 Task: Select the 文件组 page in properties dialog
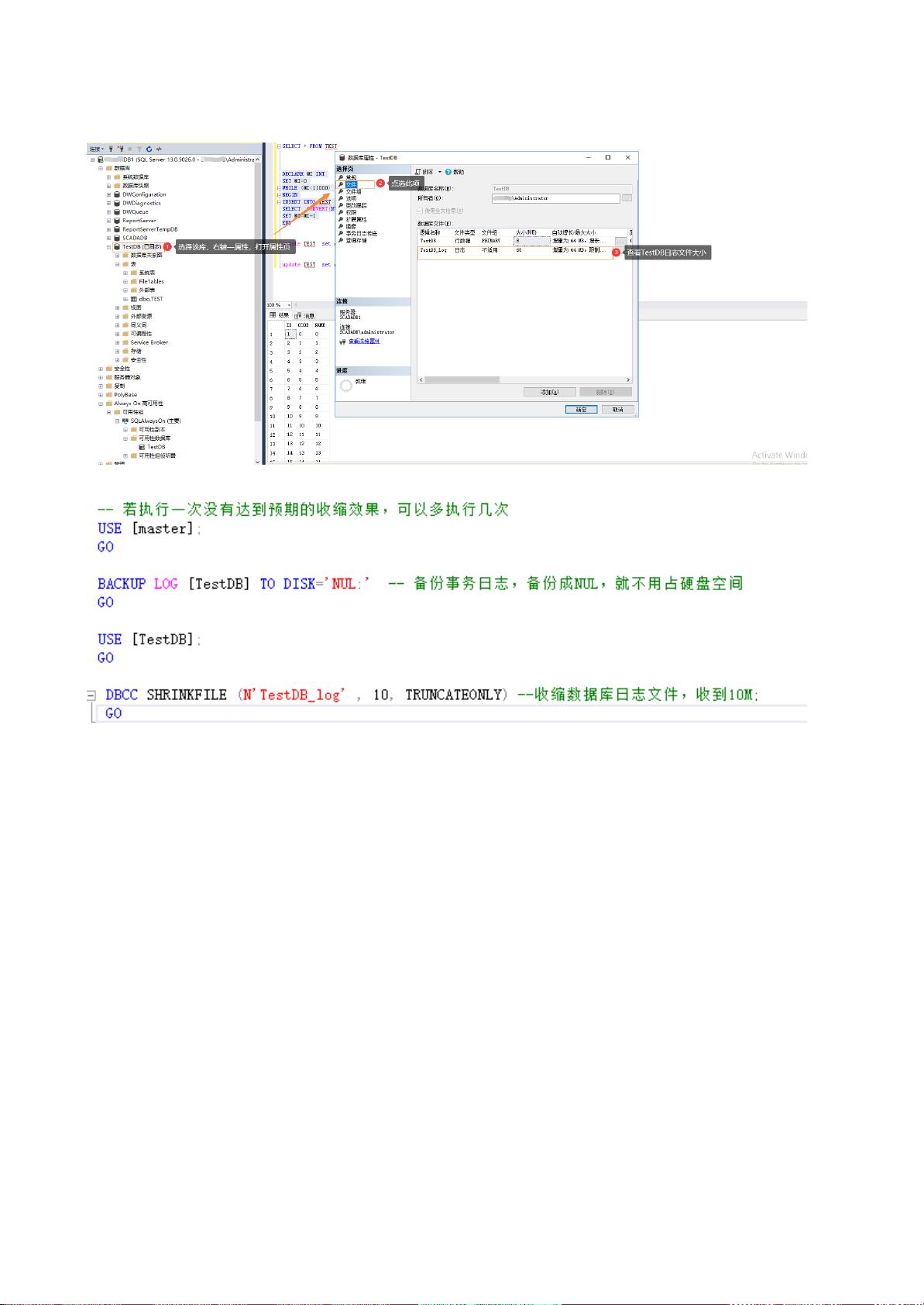tap(353, 191)
